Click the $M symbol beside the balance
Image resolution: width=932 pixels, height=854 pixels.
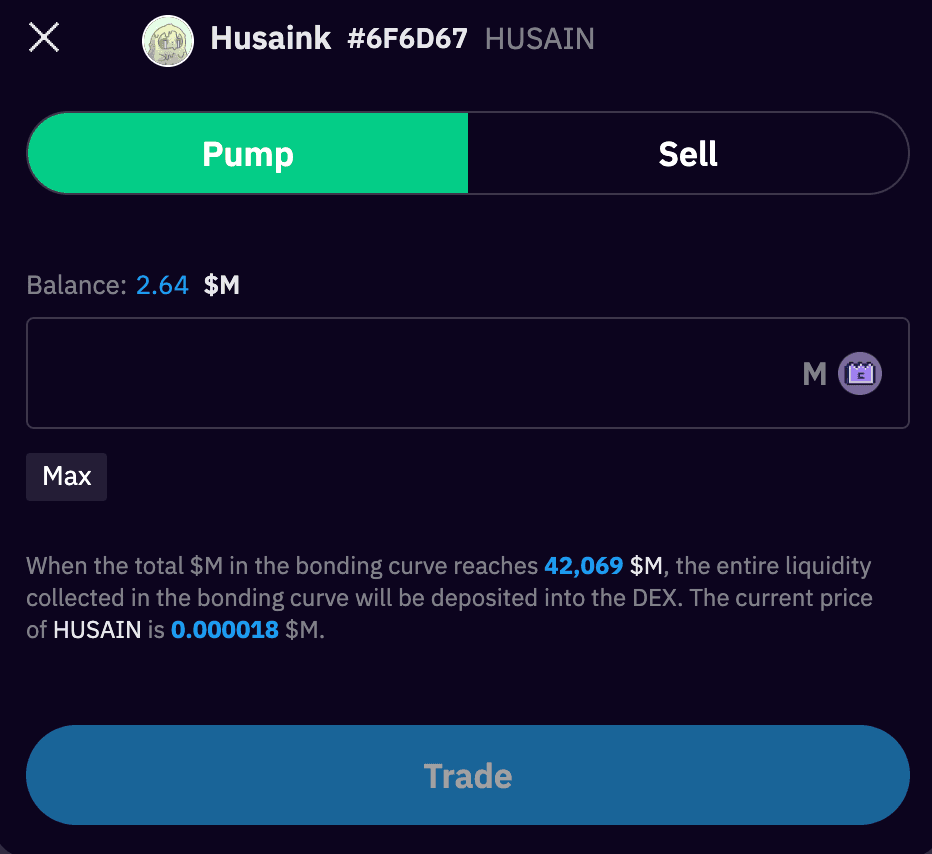(x=222, y=285)
